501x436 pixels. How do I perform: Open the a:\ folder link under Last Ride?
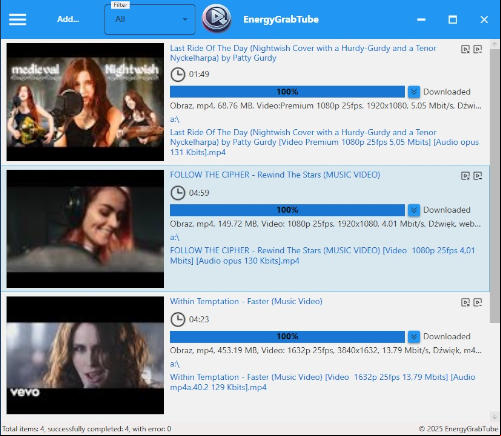174,119
